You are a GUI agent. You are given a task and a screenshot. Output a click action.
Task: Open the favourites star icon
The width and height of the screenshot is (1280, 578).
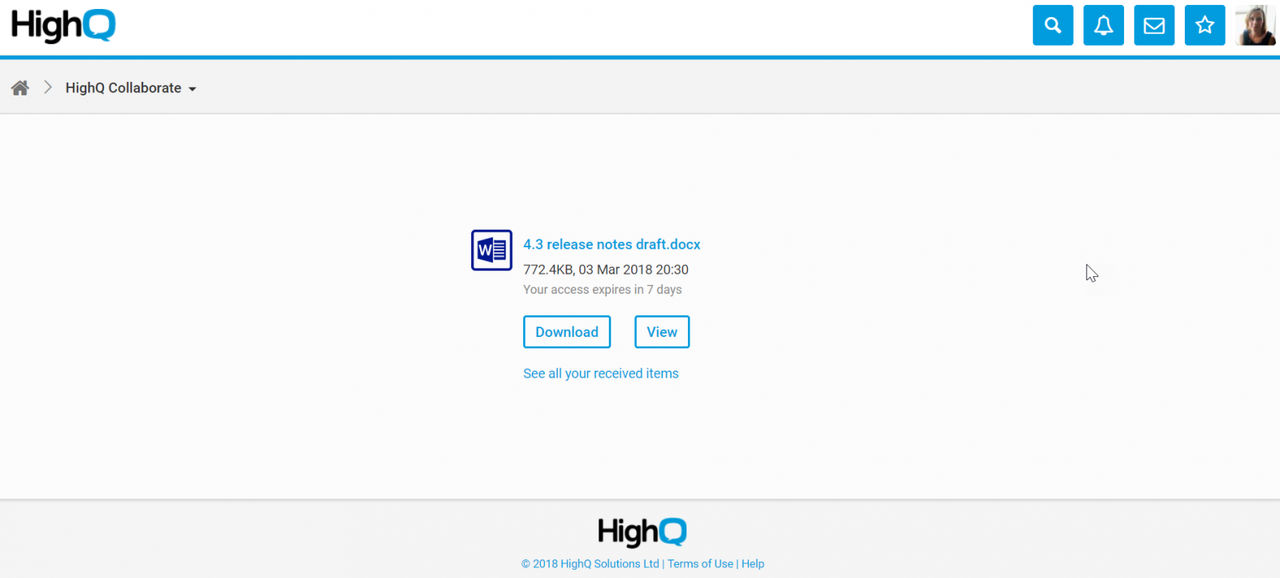click(1205, 25)
